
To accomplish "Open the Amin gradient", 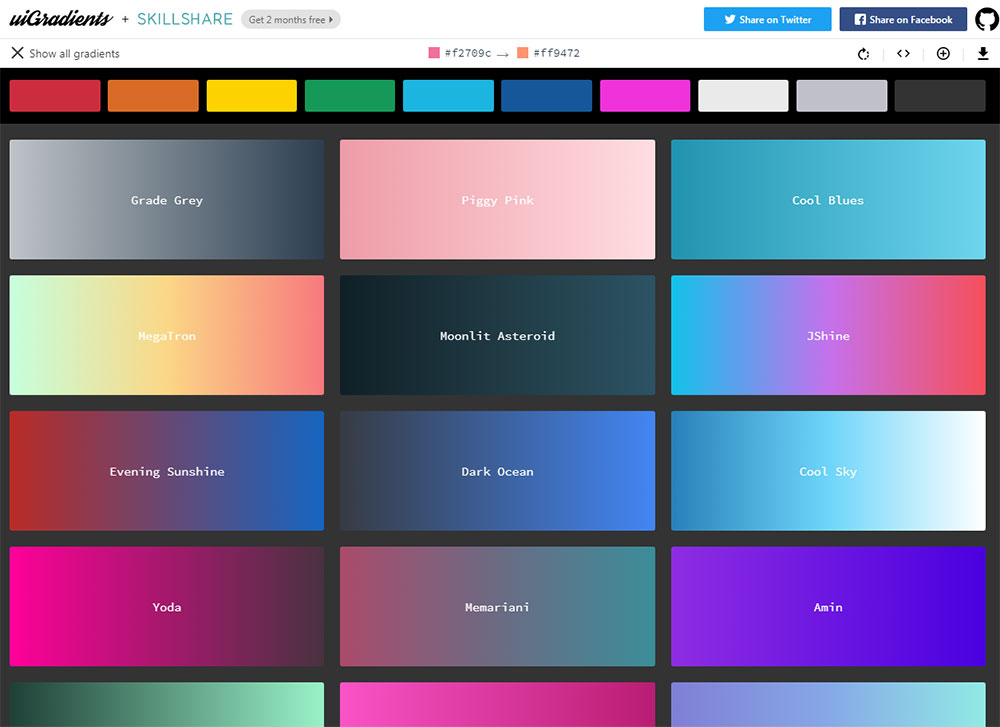I will [828, 606].
